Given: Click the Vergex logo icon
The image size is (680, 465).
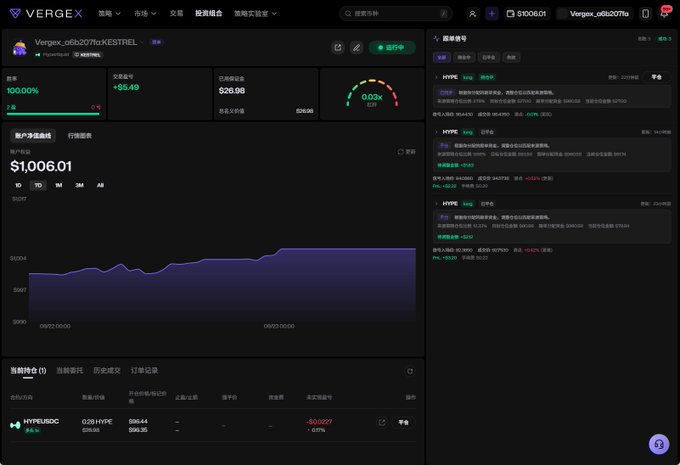Looking at the screenshot, I should 15,13.
